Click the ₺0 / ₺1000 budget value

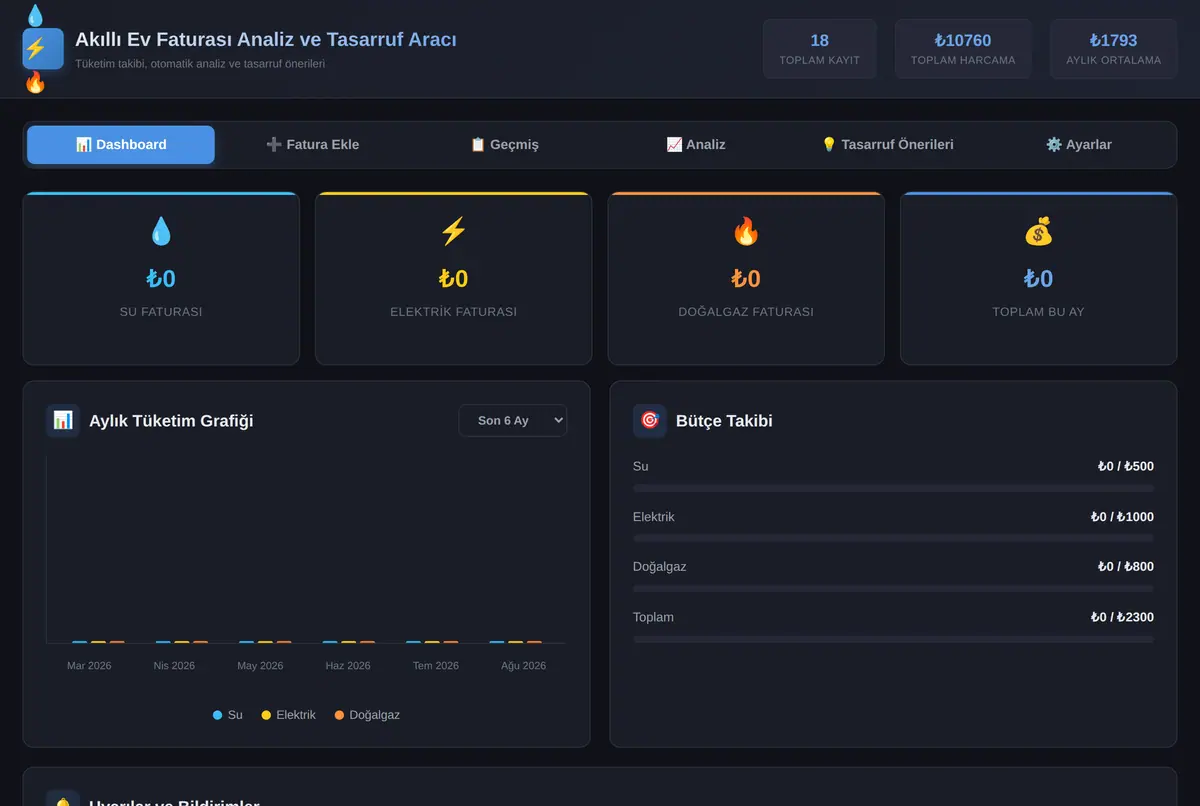pyautogui.click(x=1122, y=517)
